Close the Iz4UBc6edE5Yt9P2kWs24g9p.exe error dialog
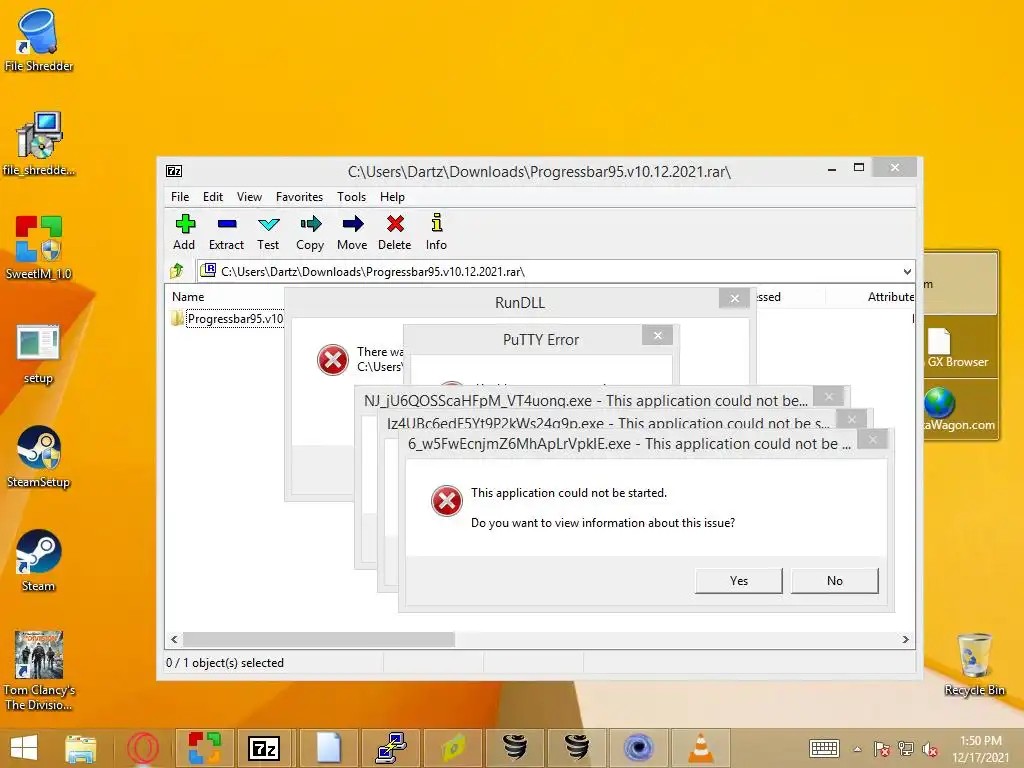 [851, 419]
